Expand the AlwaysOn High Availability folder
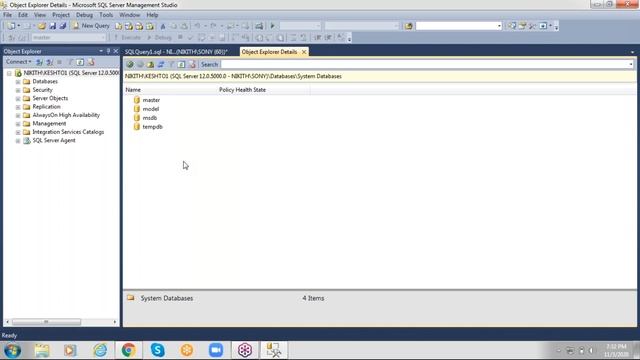640x360 pixels. tap(18, 116)
